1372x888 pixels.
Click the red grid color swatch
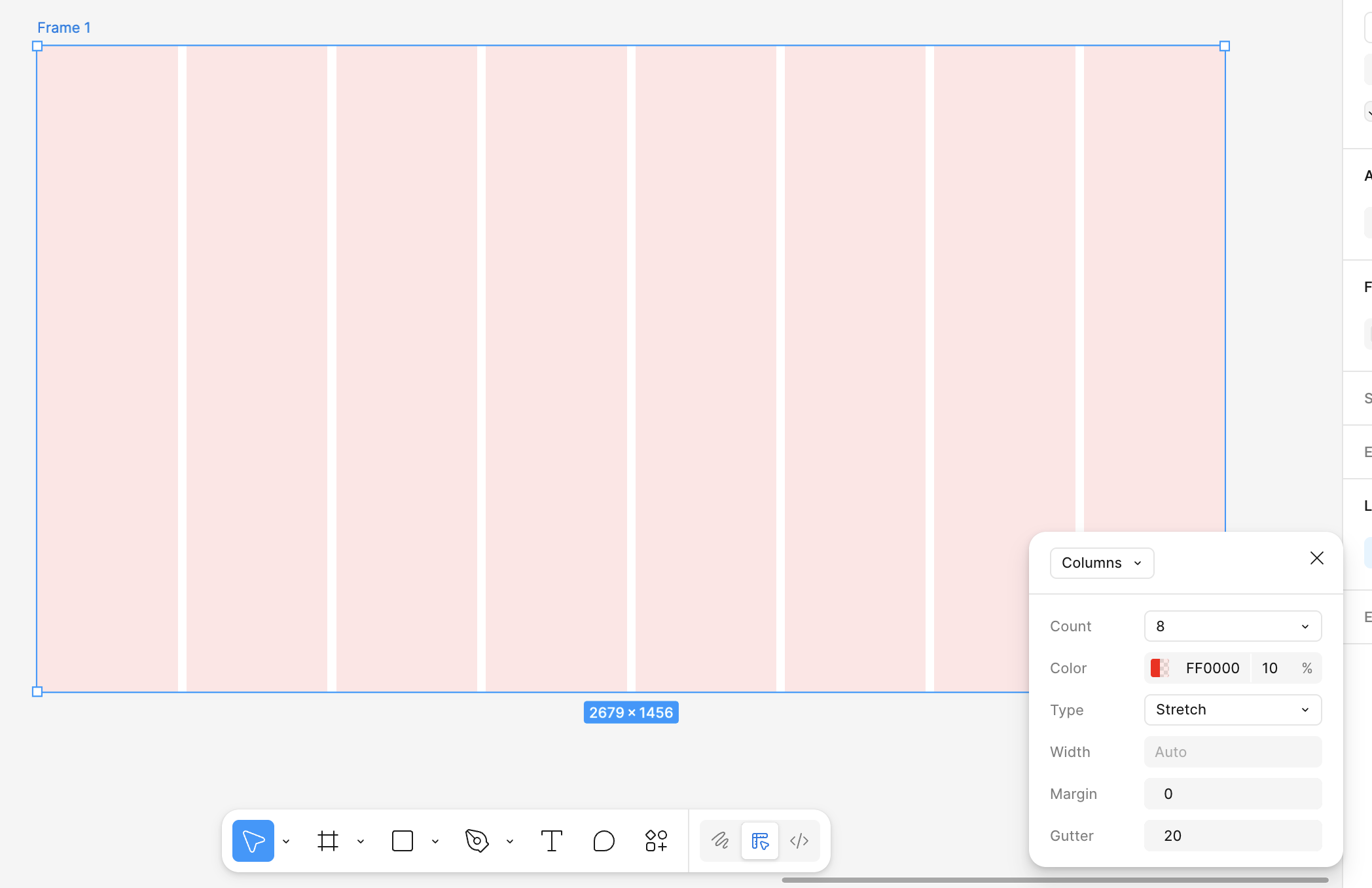1159,668
